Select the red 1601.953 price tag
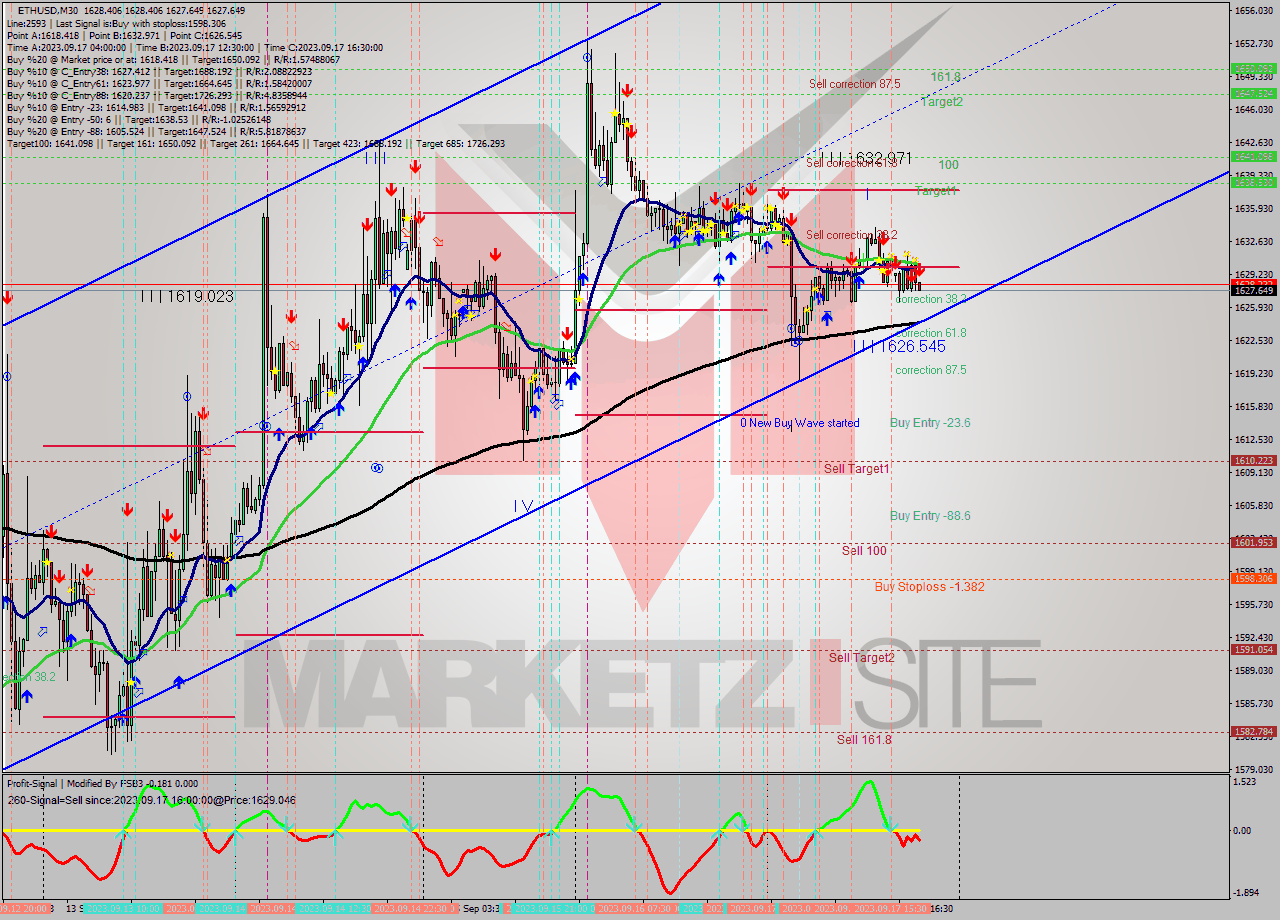Screen dimensions: 1280x920 click(1253, 542)
